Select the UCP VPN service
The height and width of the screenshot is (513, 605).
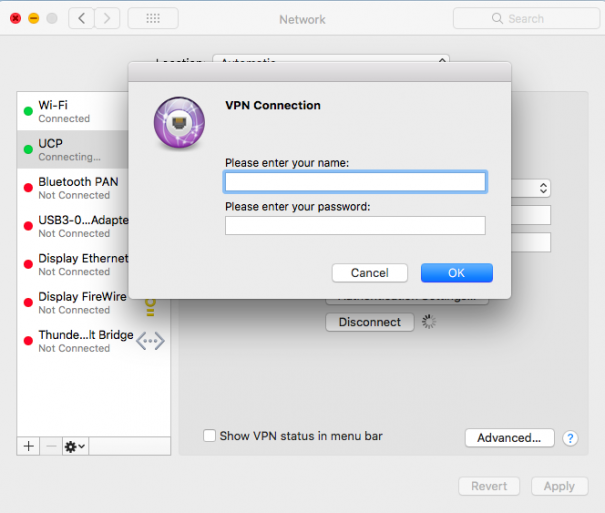[73, 149]
